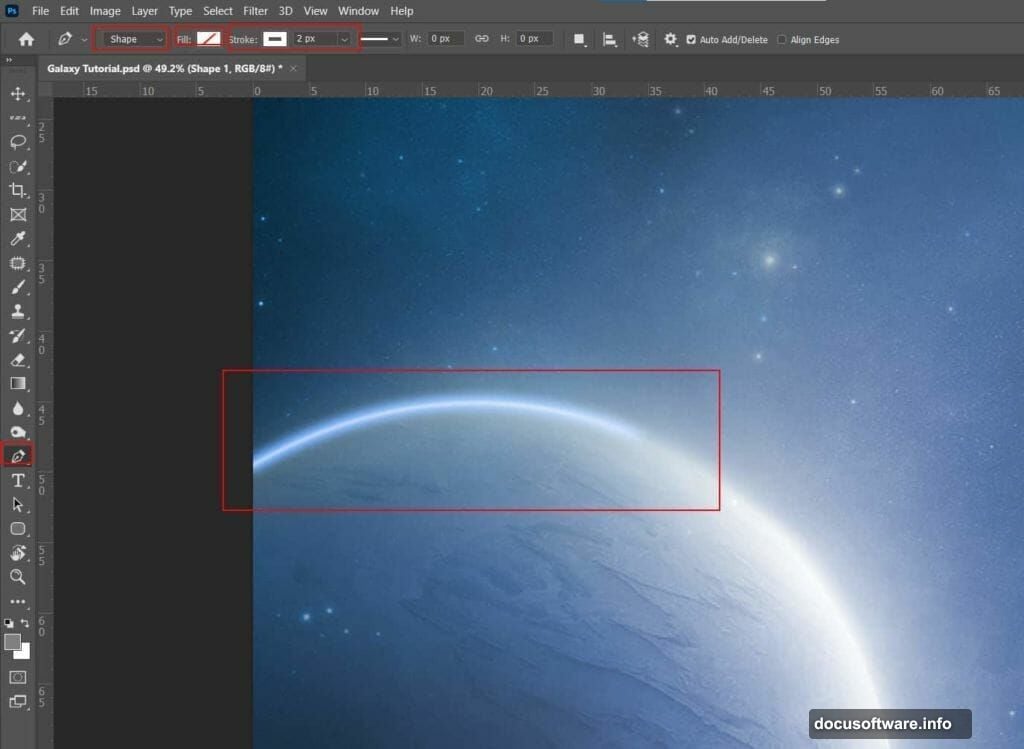The image size is (1024, 749).
Task: Open the path operations options
Action: pyautogui.click(x=580, y=39)
